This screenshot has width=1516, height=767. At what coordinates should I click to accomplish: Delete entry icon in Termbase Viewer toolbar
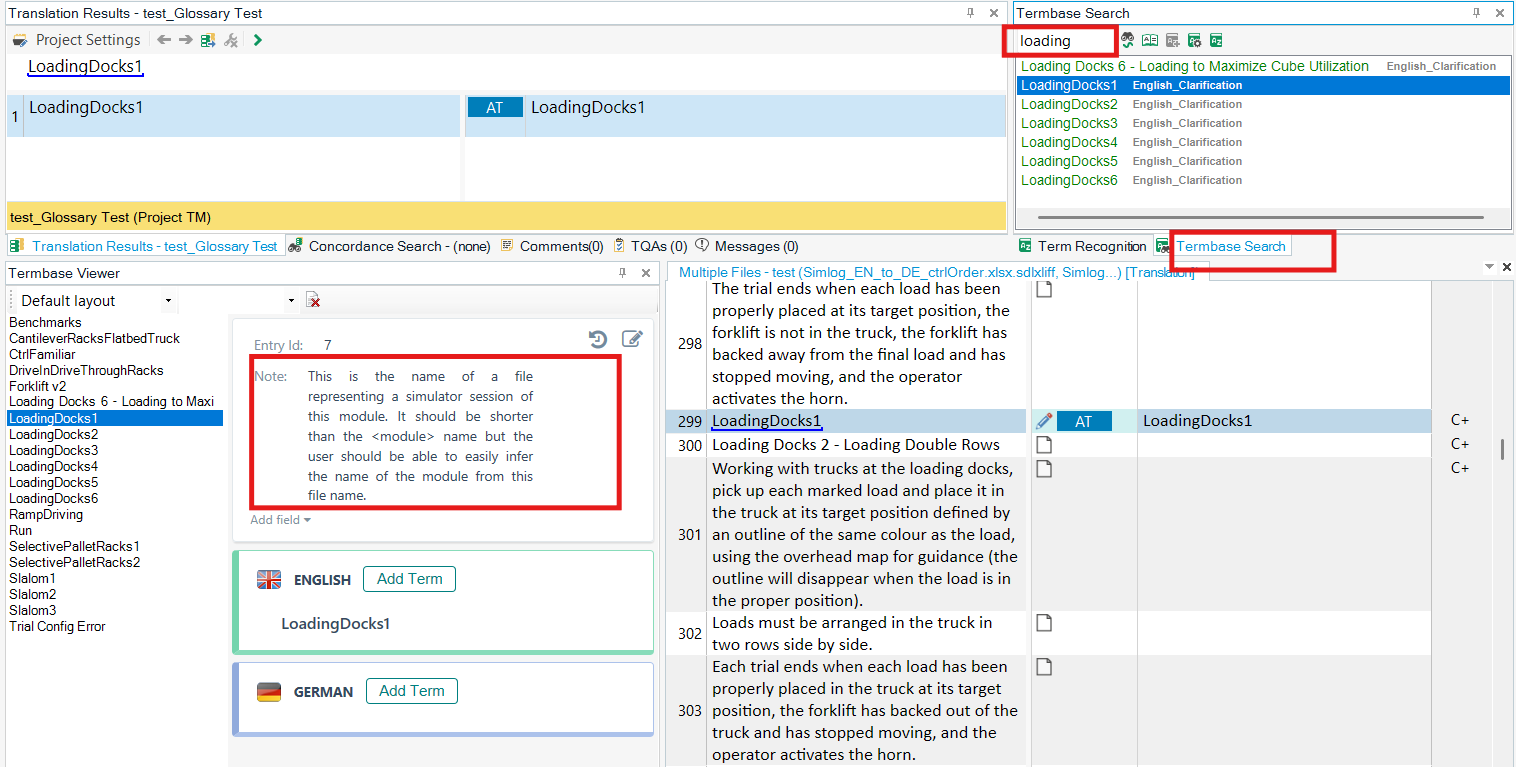(x=313, y=301)
